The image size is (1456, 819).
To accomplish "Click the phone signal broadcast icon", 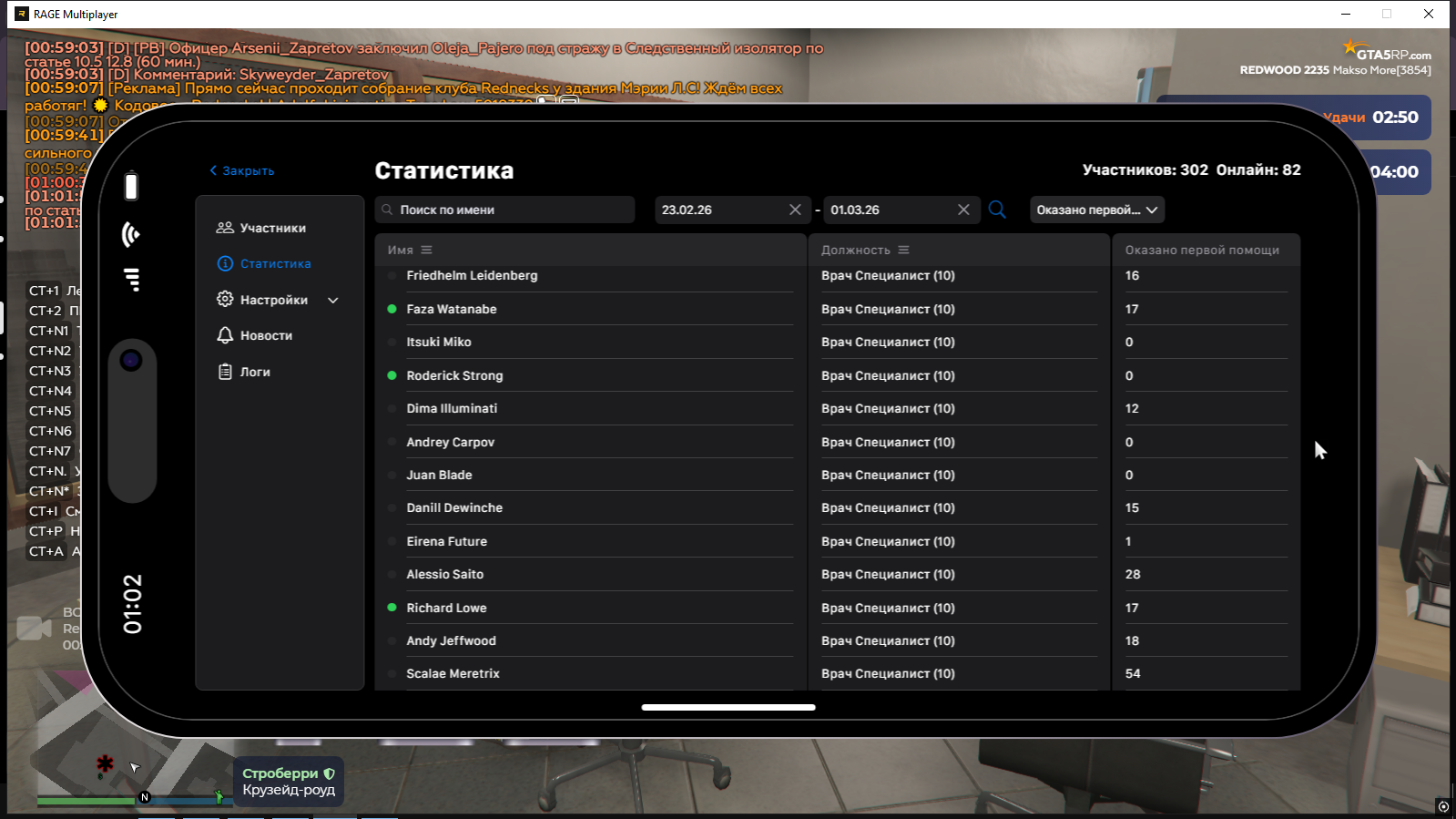I will point(131,234).
